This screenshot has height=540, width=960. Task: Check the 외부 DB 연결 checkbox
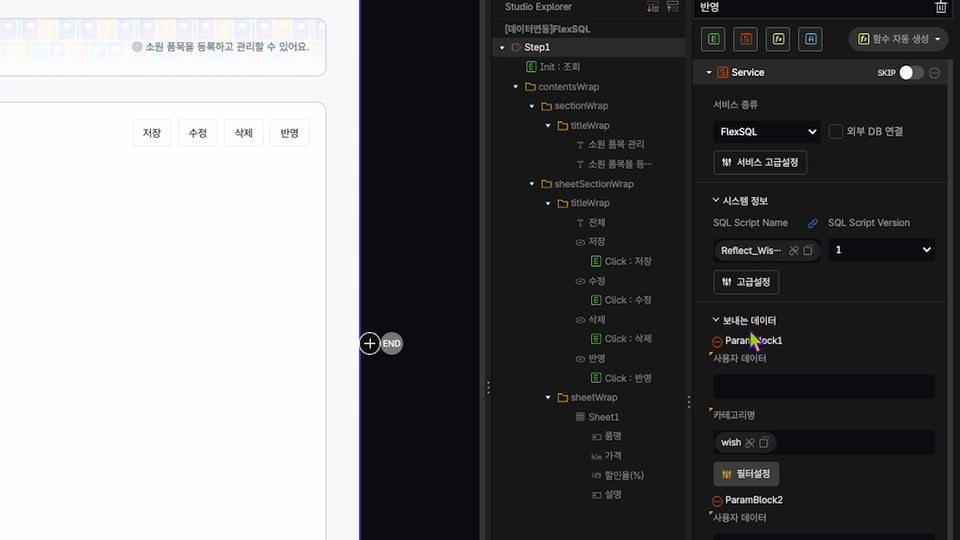coord(835,132)
